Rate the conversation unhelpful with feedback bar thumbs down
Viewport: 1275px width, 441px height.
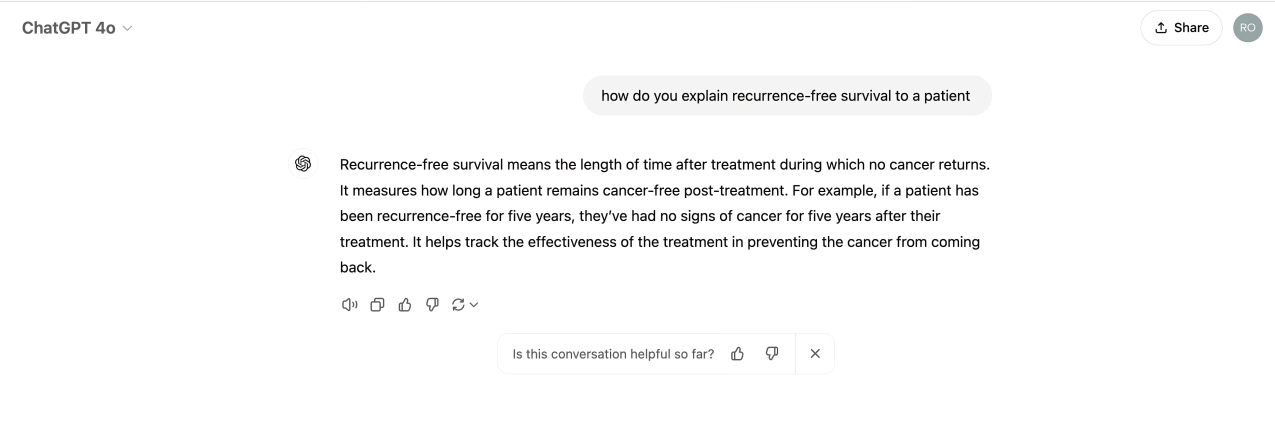[x=772, y=354]
